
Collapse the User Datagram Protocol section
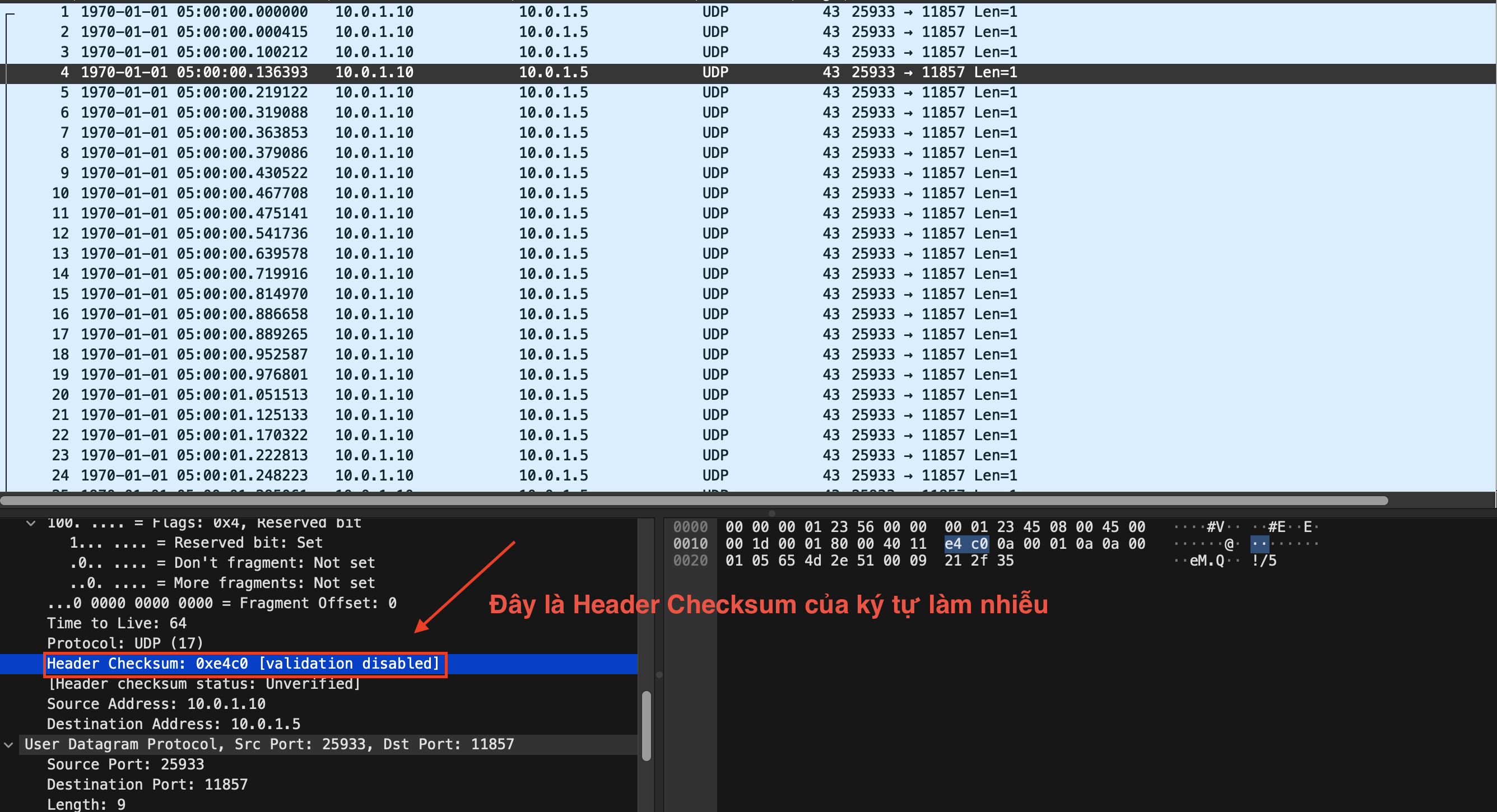click(x=8, y=744)
